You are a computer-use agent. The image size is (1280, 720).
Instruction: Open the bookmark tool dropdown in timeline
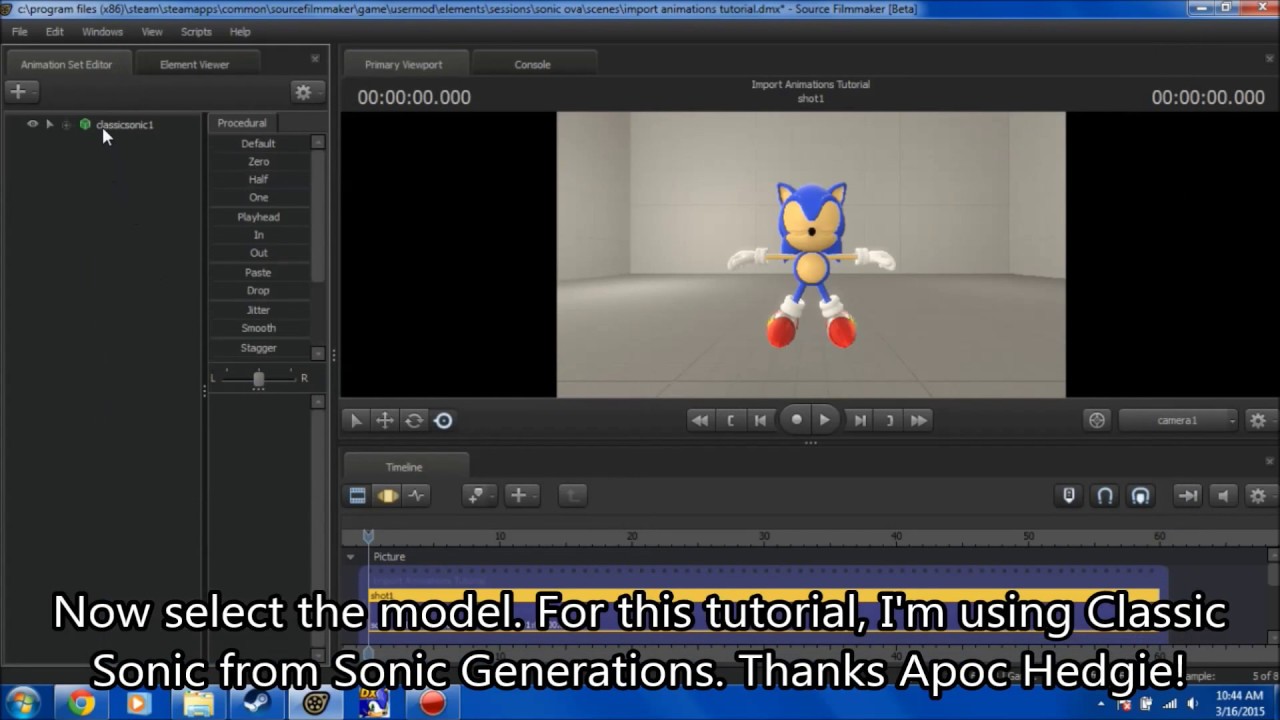[x=479, y=495]
